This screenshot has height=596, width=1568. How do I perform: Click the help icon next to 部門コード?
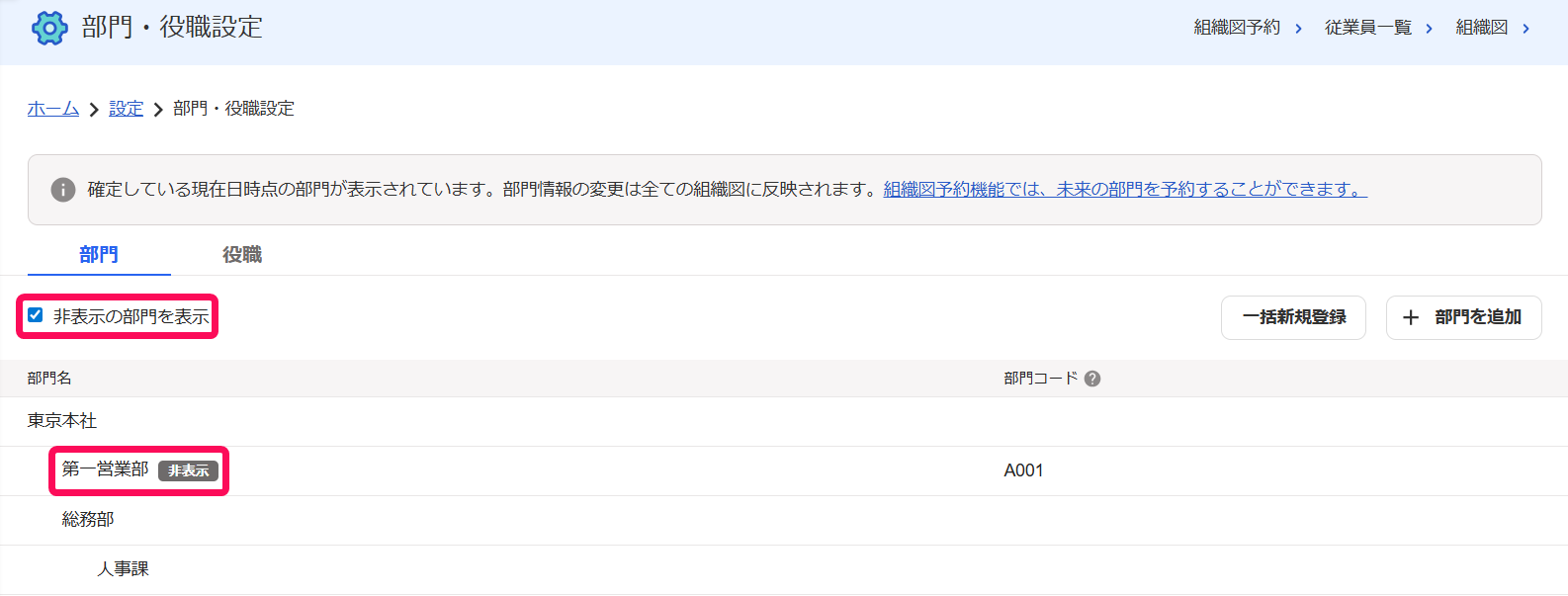(1092, 379)
